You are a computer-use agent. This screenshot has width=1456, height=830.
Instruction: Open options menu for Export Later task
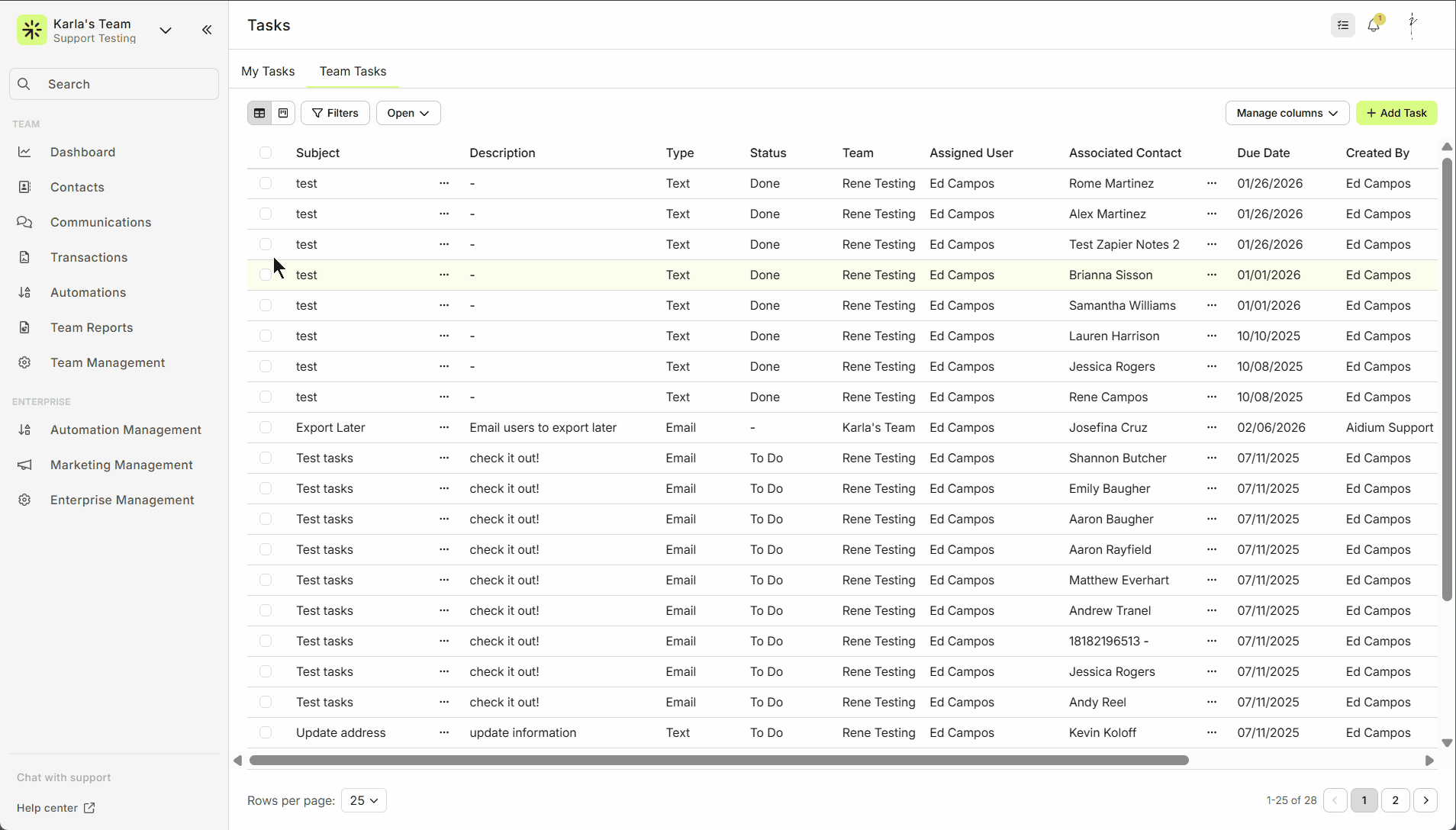click(444, 427)
